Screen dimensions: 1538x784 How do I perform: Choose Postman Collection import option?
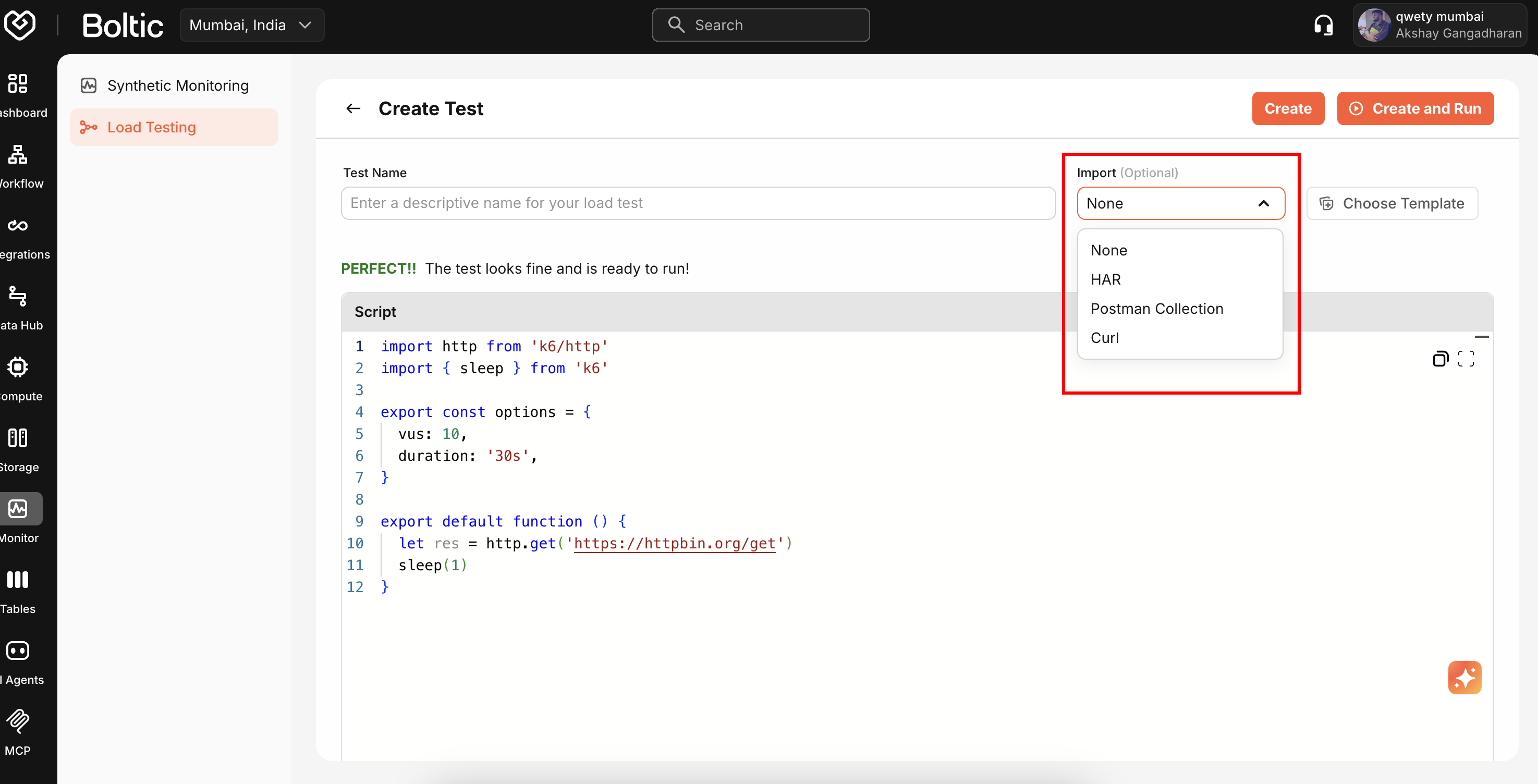tap(1156, 309)
